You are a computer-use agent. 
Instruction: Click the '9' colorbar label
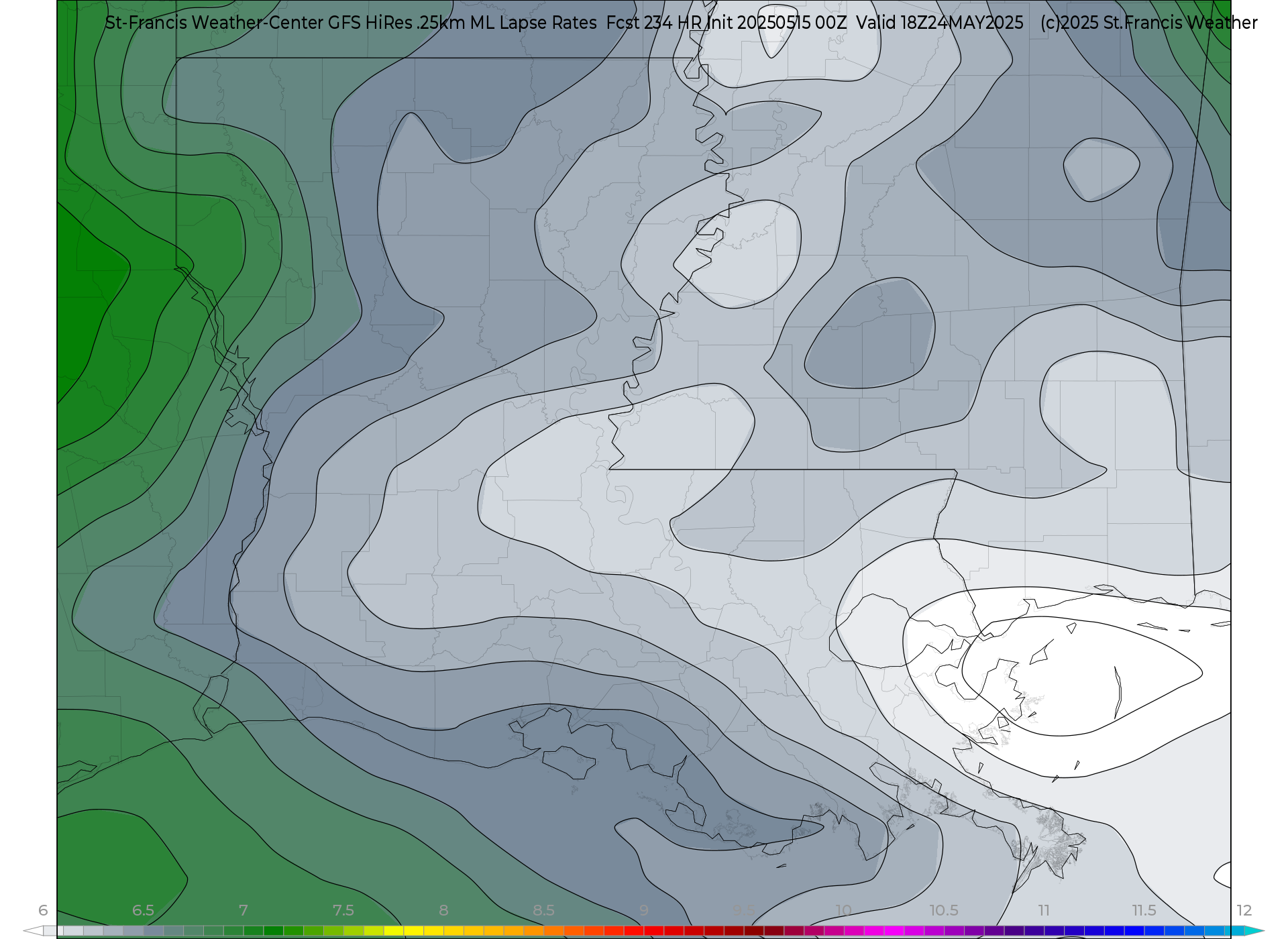pyautogui.click(x=643, y=910)
